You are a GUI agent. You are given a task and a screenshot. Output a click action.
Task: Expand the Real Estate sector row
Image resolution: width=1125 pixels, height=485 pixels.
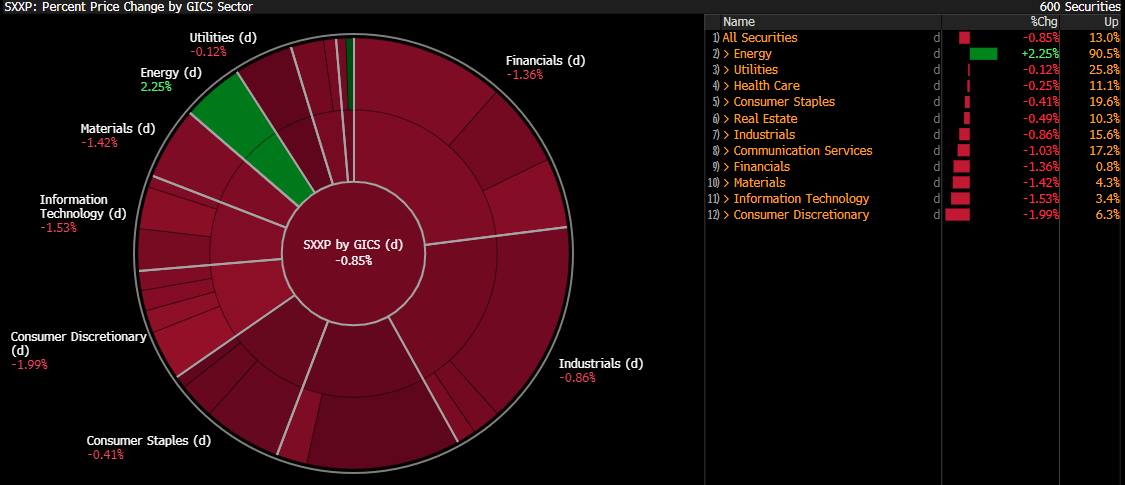[727, 118]
